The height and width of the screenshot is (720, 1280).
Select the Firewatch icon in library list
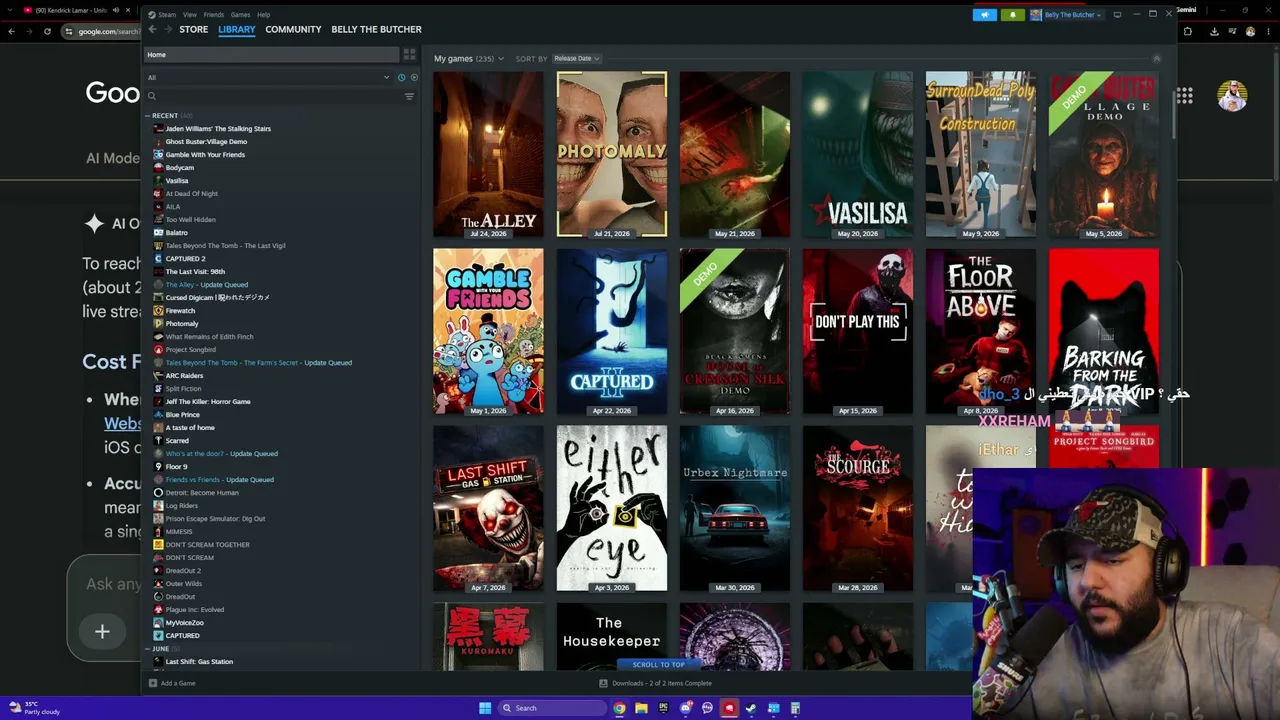click(158, 311)
